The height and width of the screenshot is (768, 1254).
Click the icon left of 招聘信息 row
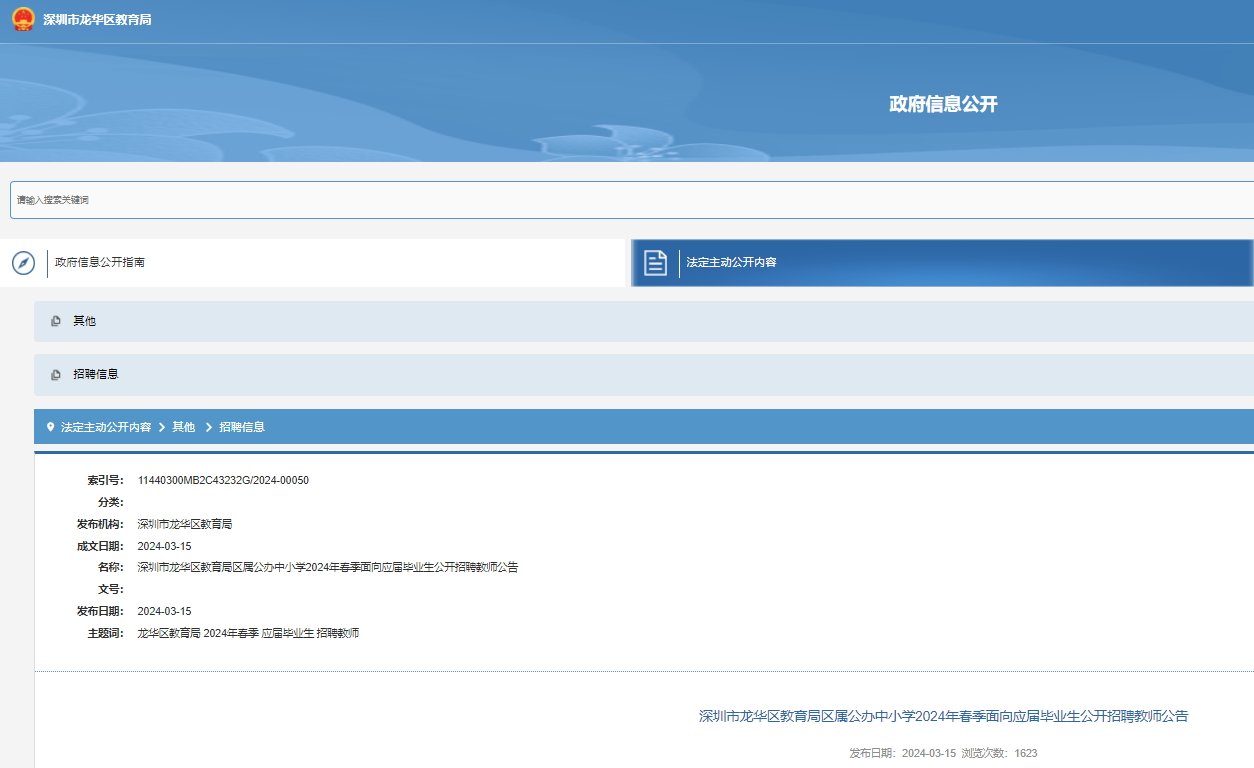56,375
